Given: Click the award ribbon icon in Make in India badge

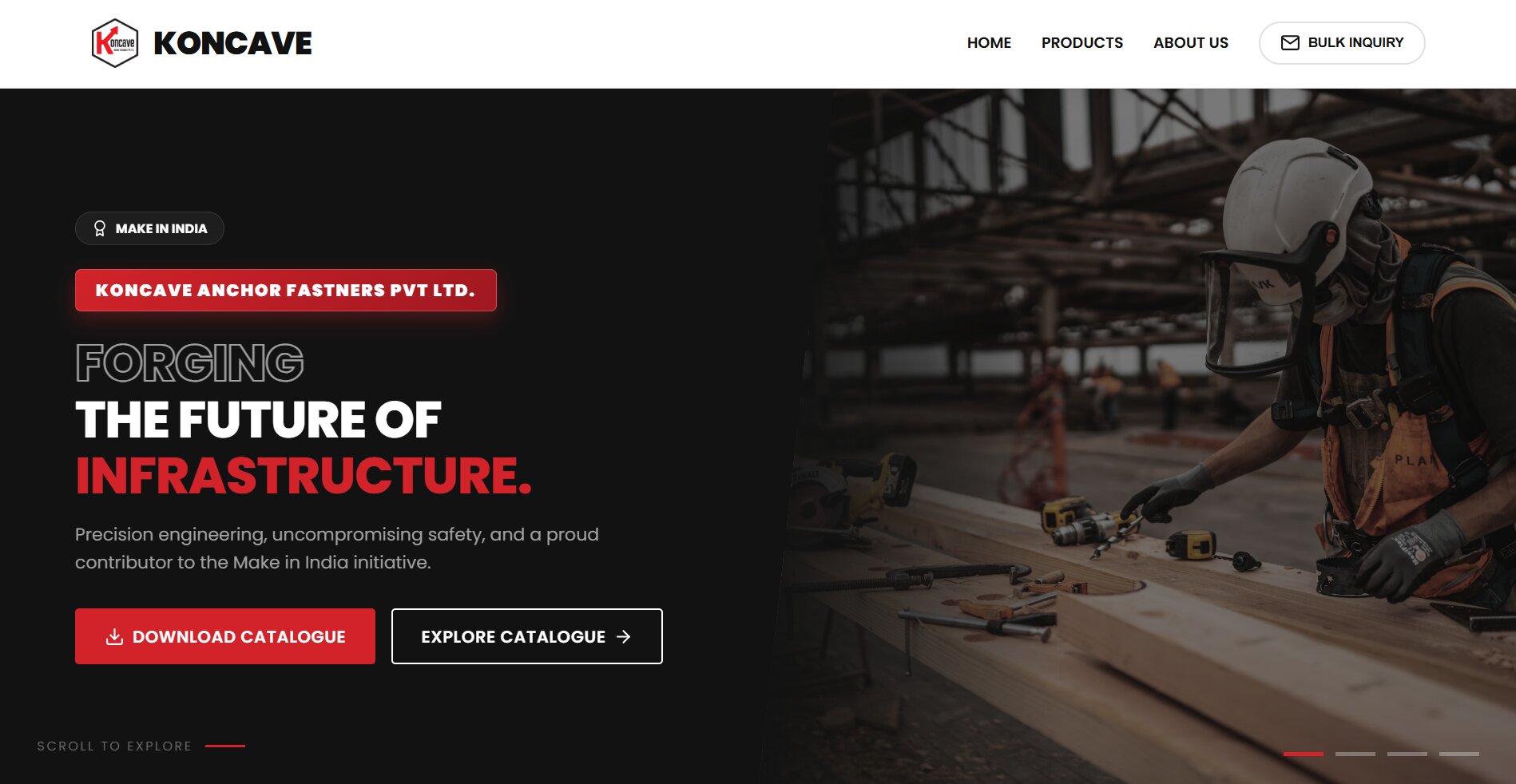Looking at the screenshot, I should pos(100,228).
